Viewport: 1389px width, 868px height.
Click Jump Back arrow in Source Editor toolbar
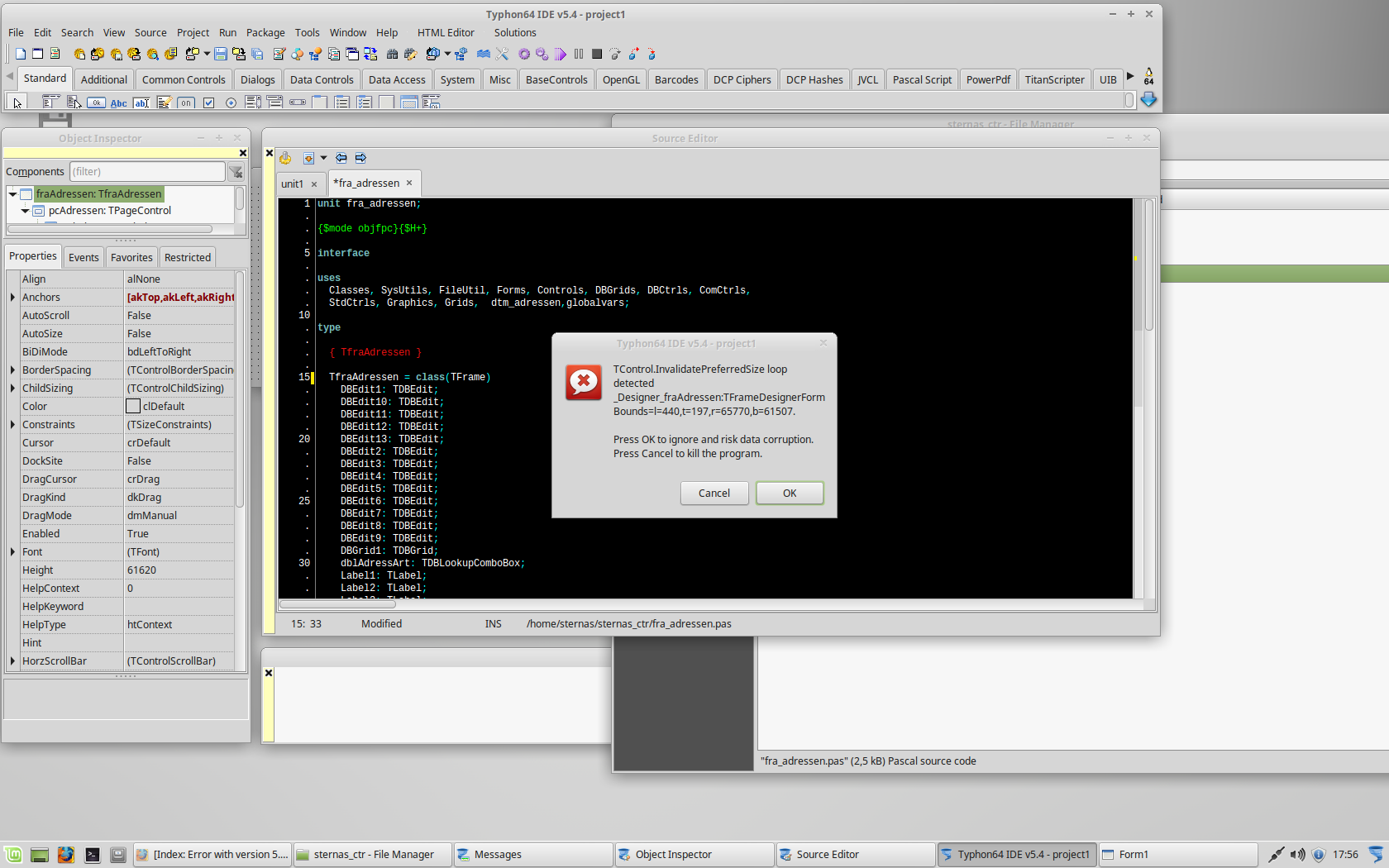pos(341,158)
